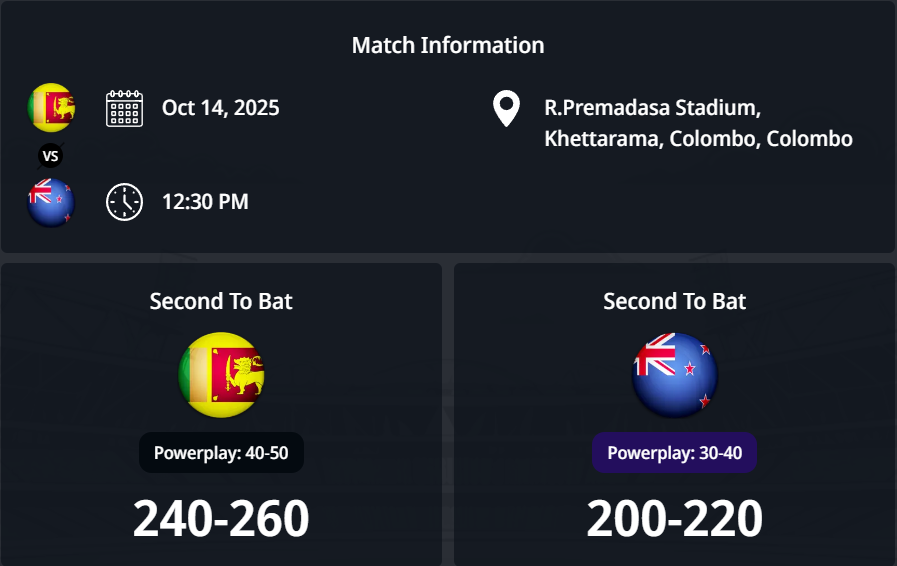Select the large New Zealand flag
The width and height of the screenshot is (897, 566).
point(675,375)
